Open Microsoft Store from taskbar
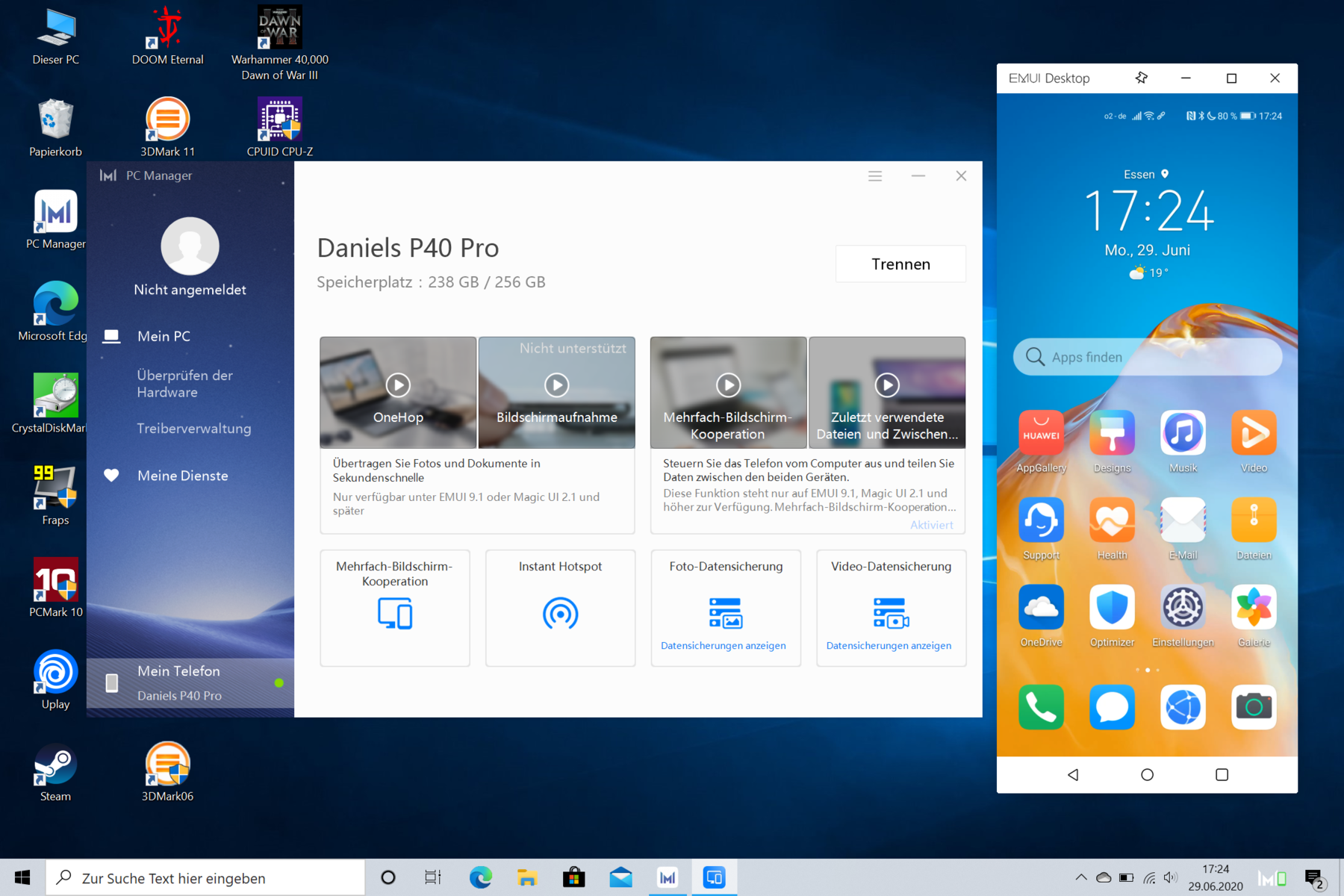This screenshot has height=896, width=1344. point(573,878)
